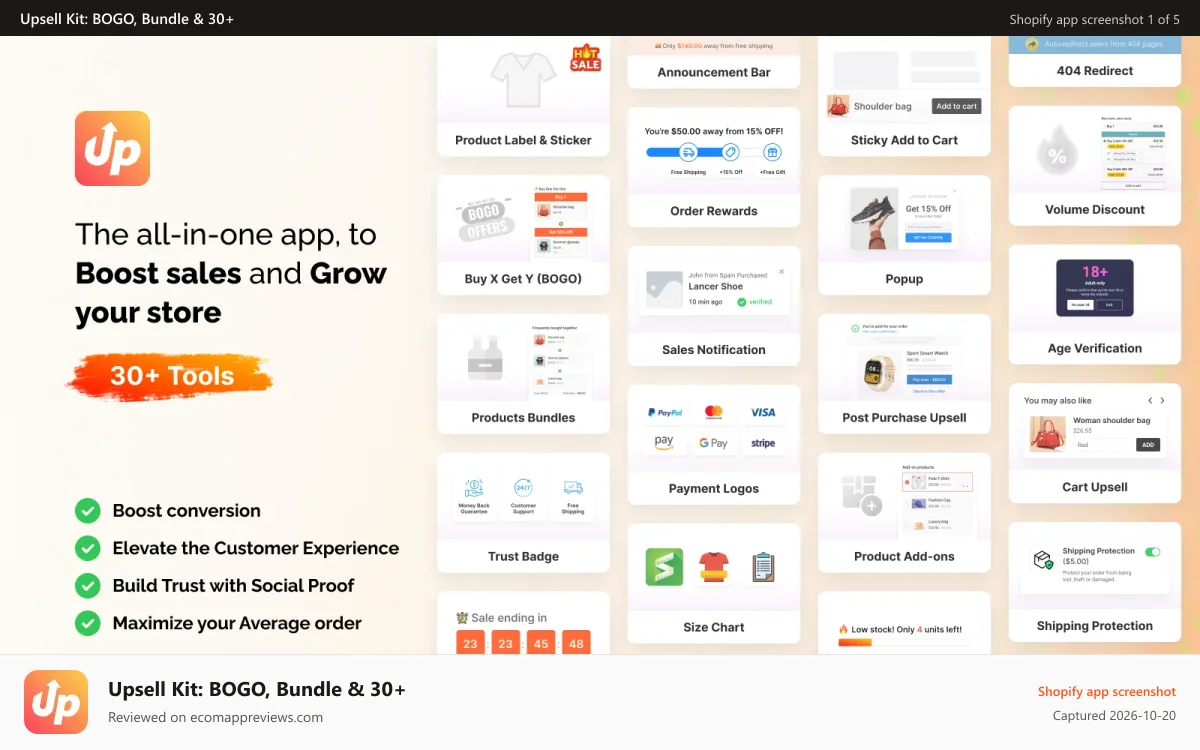Check the Polo T-Shirt add-on checkbox
Viewport: 1200px width, 750px height.
(x=907, y=482)
